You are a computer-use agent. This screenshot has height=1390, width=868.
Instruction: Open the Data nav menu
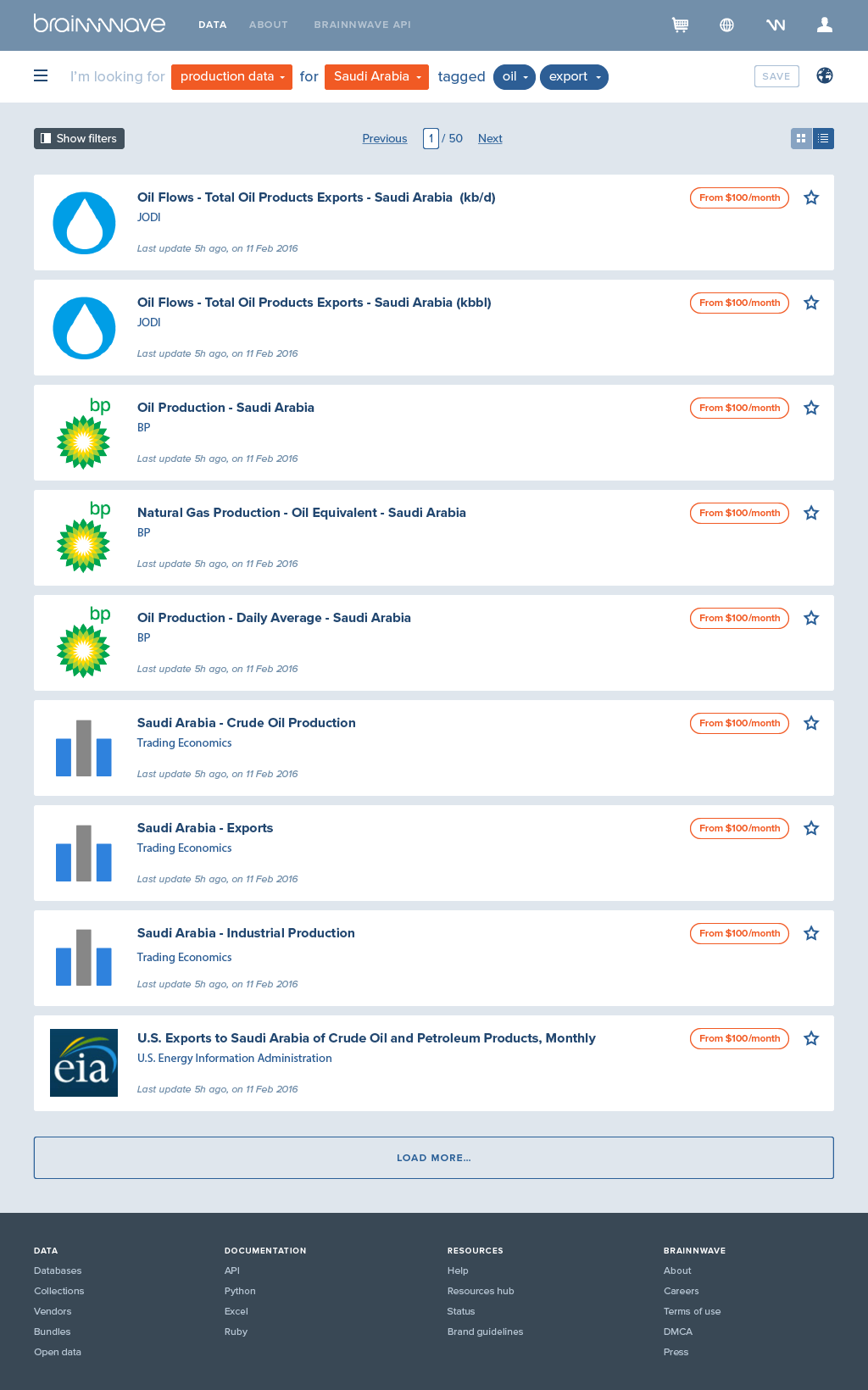tap(212, 25)
